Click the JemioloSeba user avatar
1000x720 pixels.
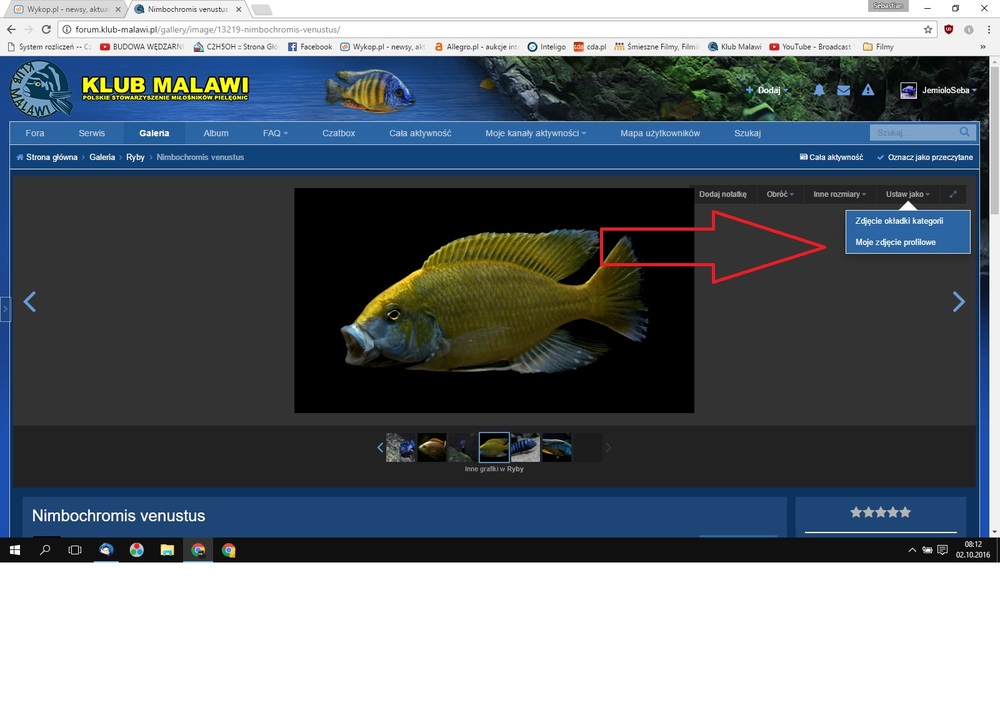click(908, 90)
